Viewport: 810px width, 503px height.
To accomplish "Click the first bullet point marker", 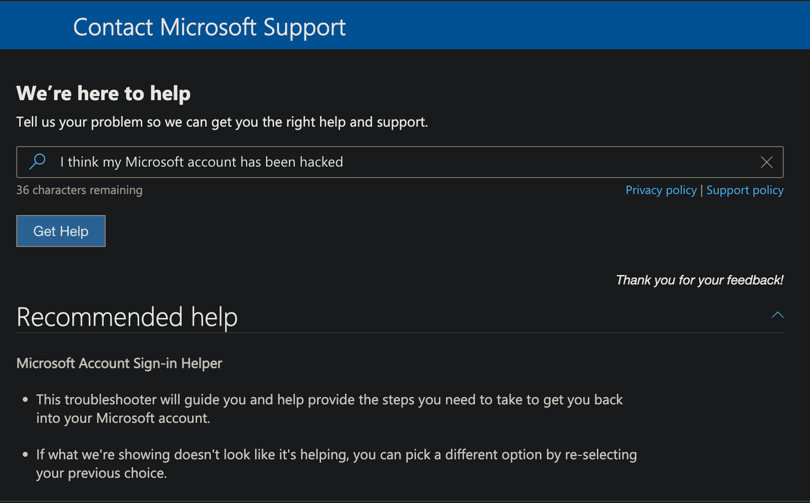I will [25, 400].
